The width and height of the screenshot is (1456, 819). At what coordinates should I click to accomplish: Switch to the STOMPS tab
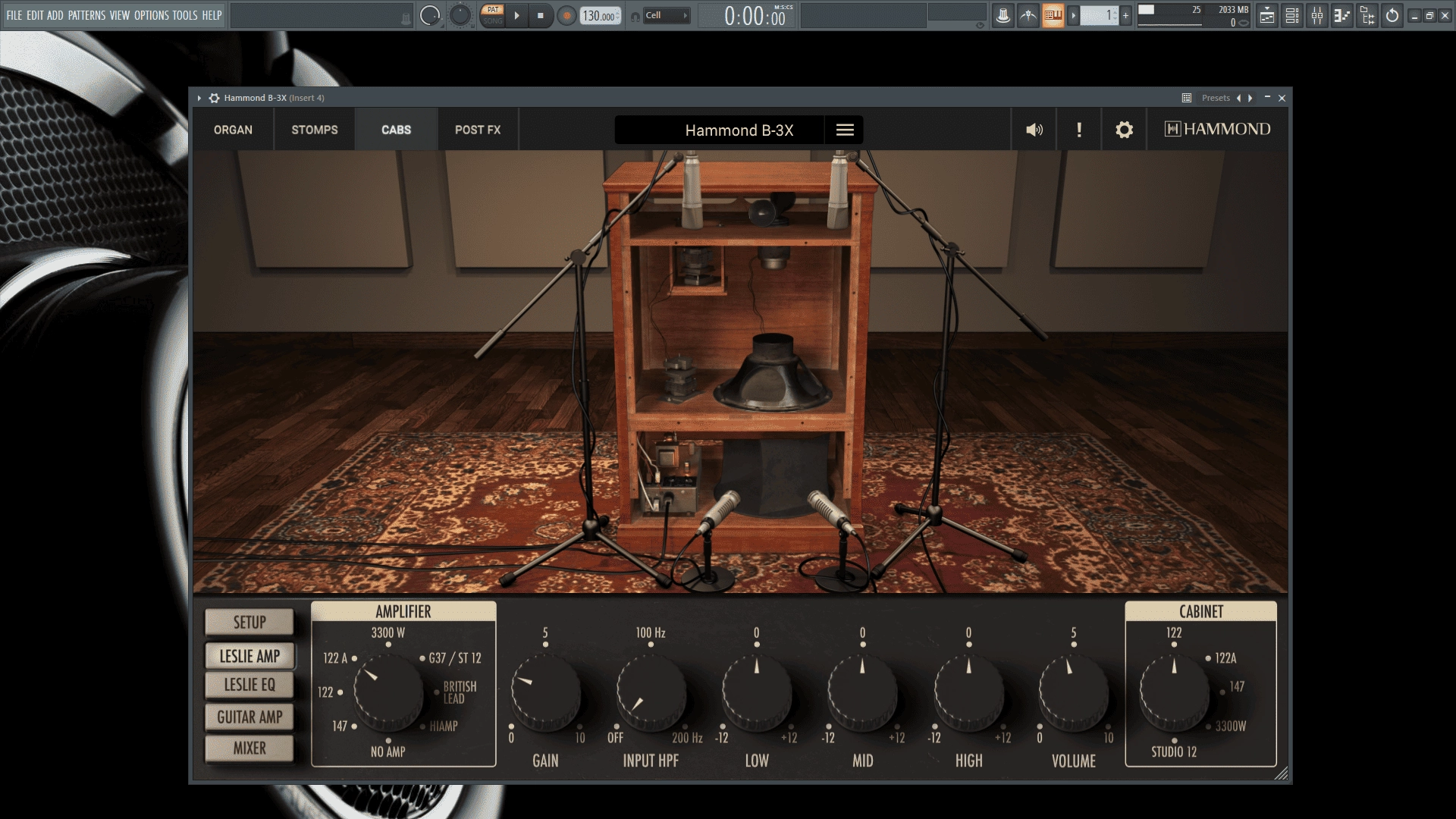315,130
